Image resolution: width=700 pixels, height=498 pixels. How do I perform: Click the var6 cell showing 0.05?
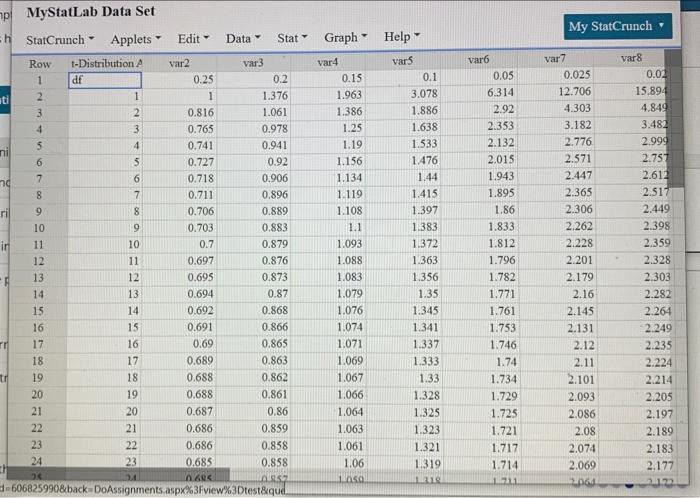click(x=479, y=76)
